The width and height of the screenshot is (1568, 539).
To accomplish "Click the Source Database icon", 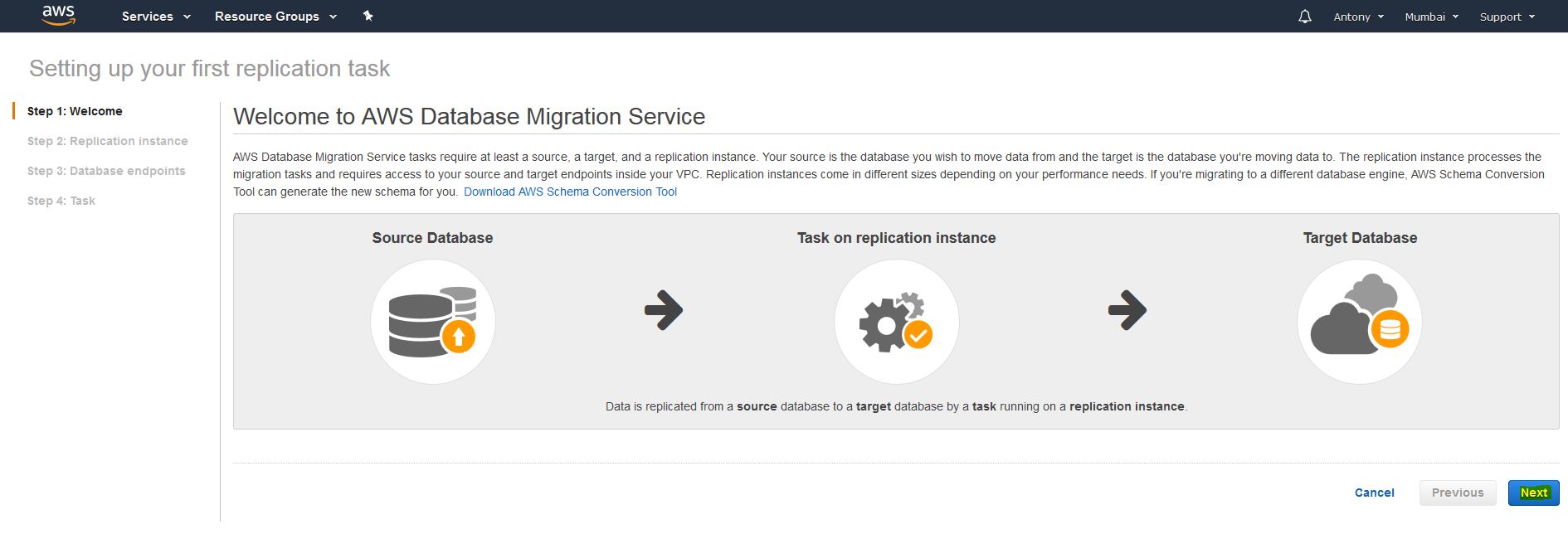I will click(432, 322).
